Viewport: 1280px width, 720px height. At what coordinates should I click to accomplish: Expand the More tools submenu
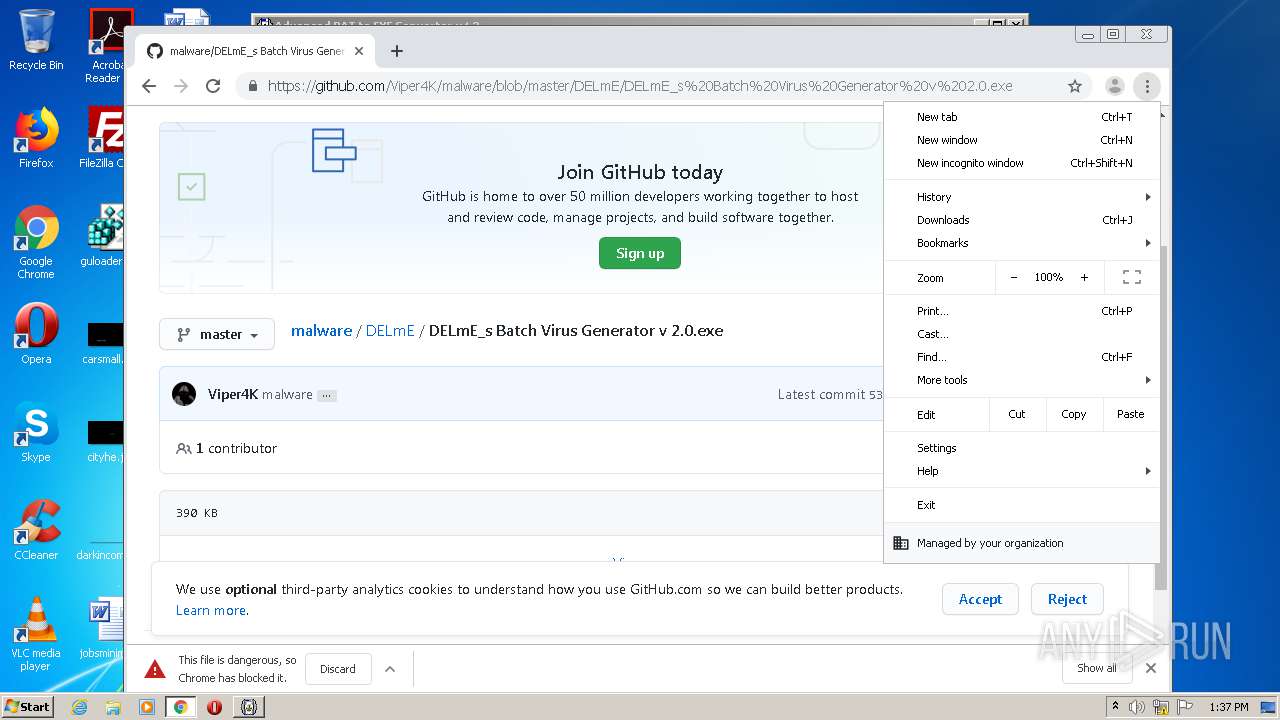[x=1022, y=380]
